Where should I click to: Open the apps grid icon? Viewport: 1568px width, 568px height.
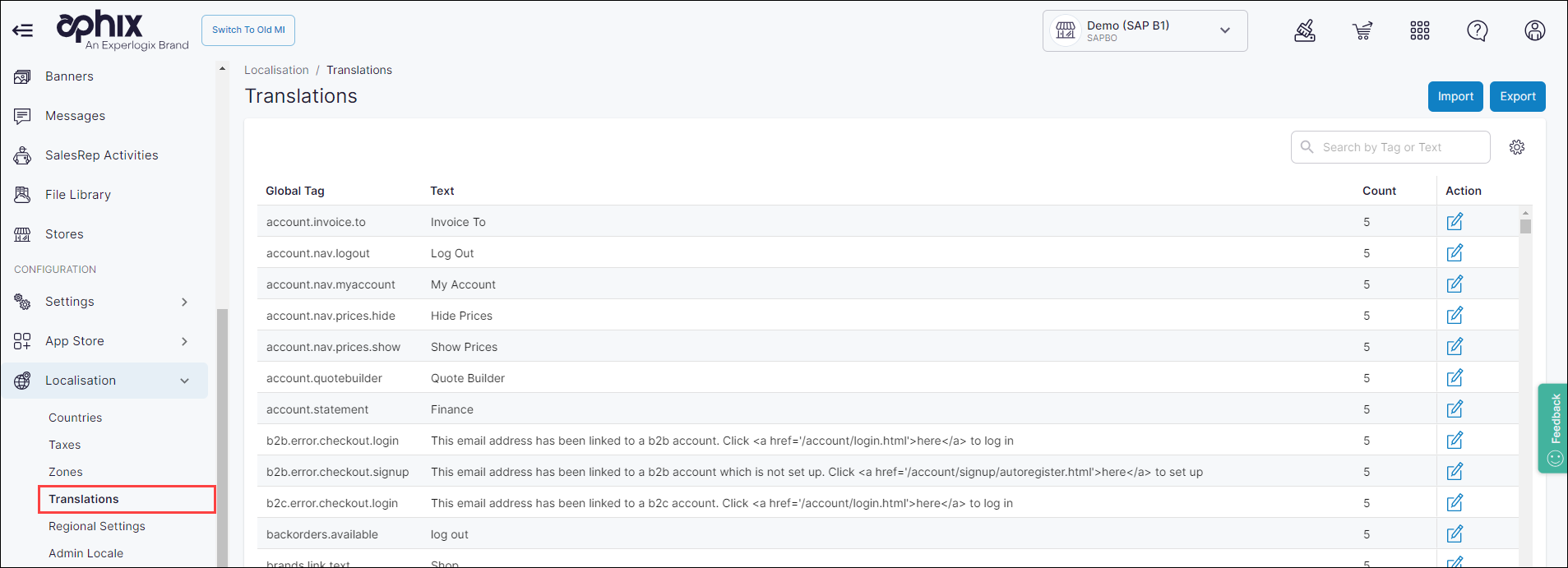point(1419,31)
